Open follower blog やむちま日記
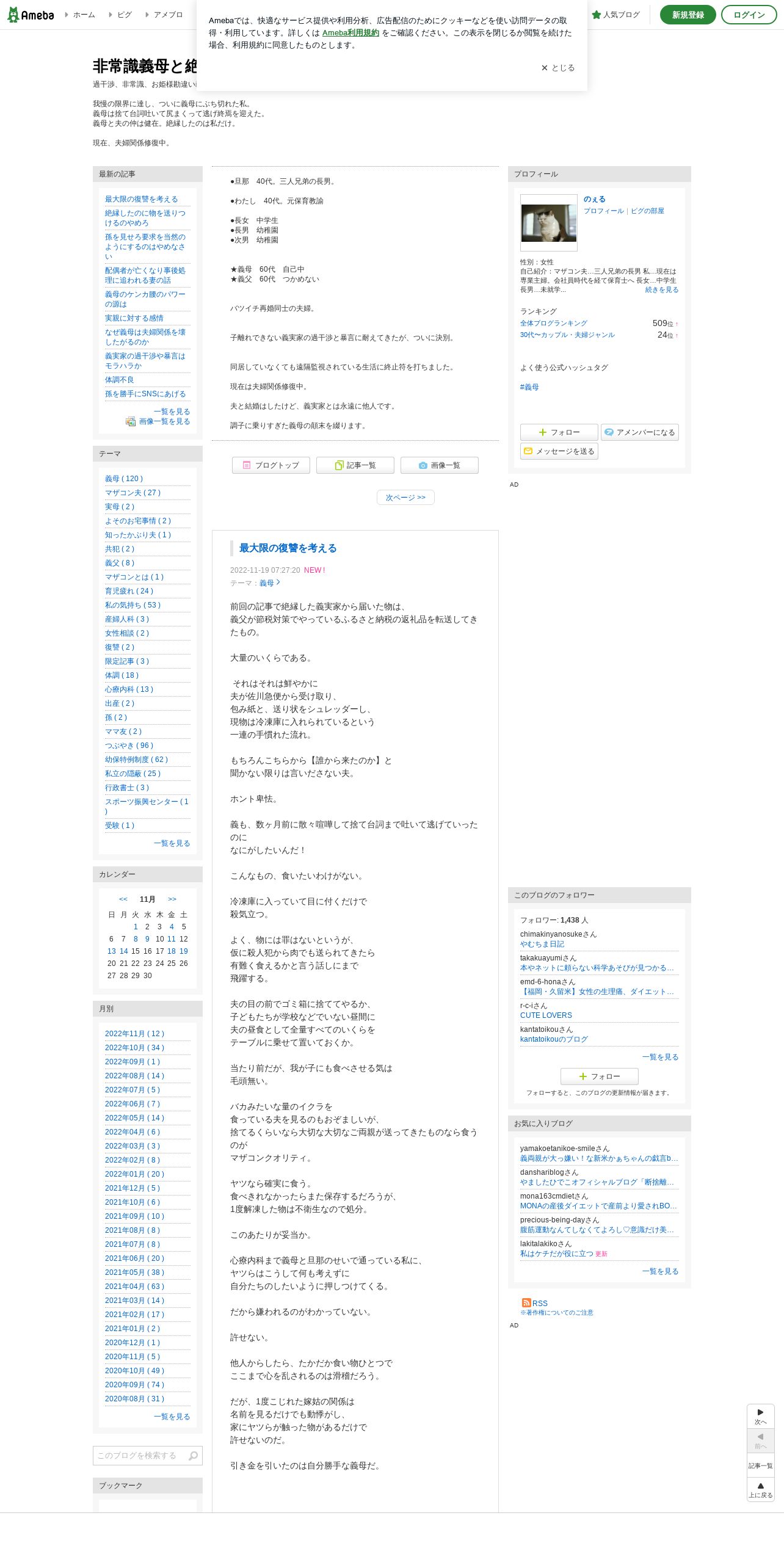 (542, 944)
